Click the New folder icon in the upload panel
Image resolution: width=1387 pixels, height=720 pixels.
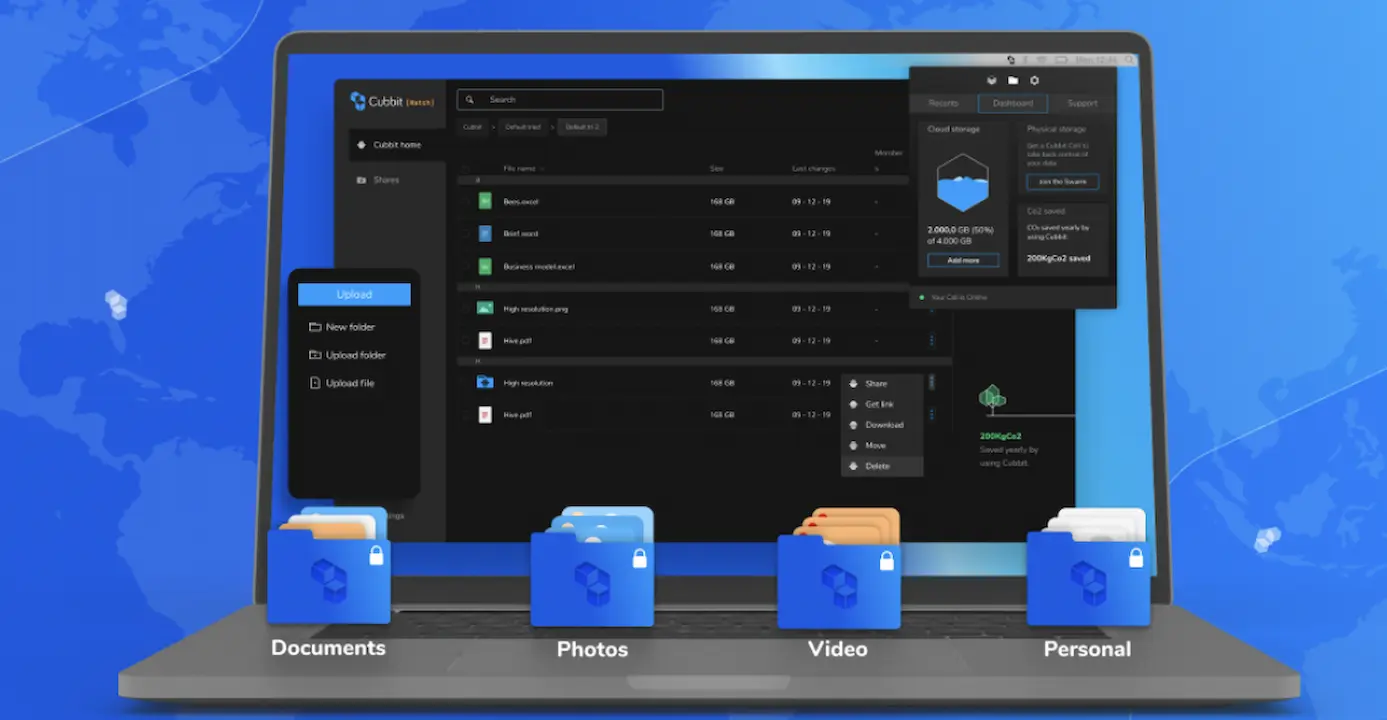315,327
